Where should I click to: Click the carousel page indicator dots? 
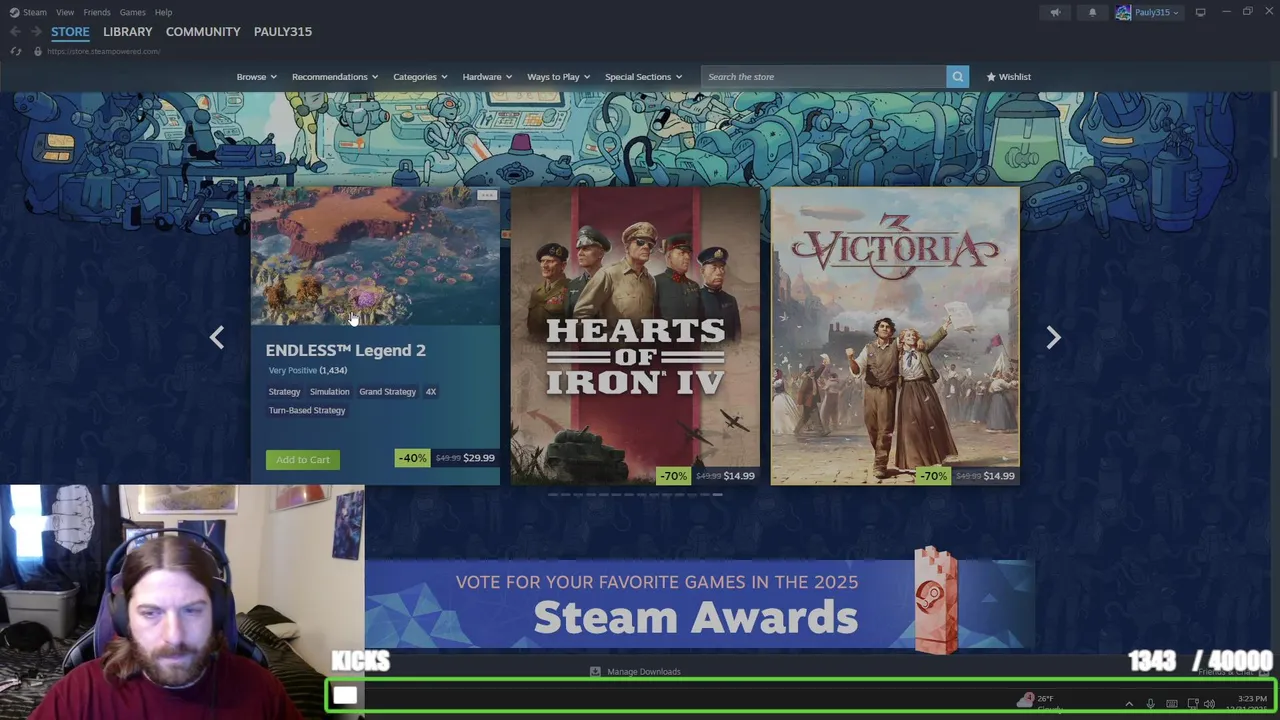pos(635,495)
